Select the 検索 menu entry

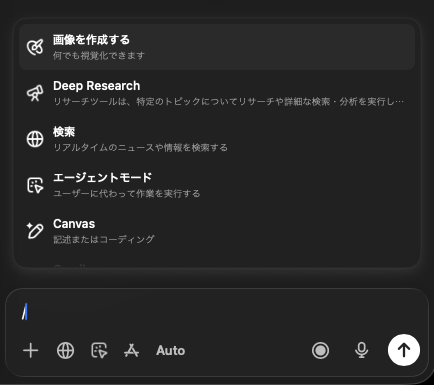click(217, 139)
